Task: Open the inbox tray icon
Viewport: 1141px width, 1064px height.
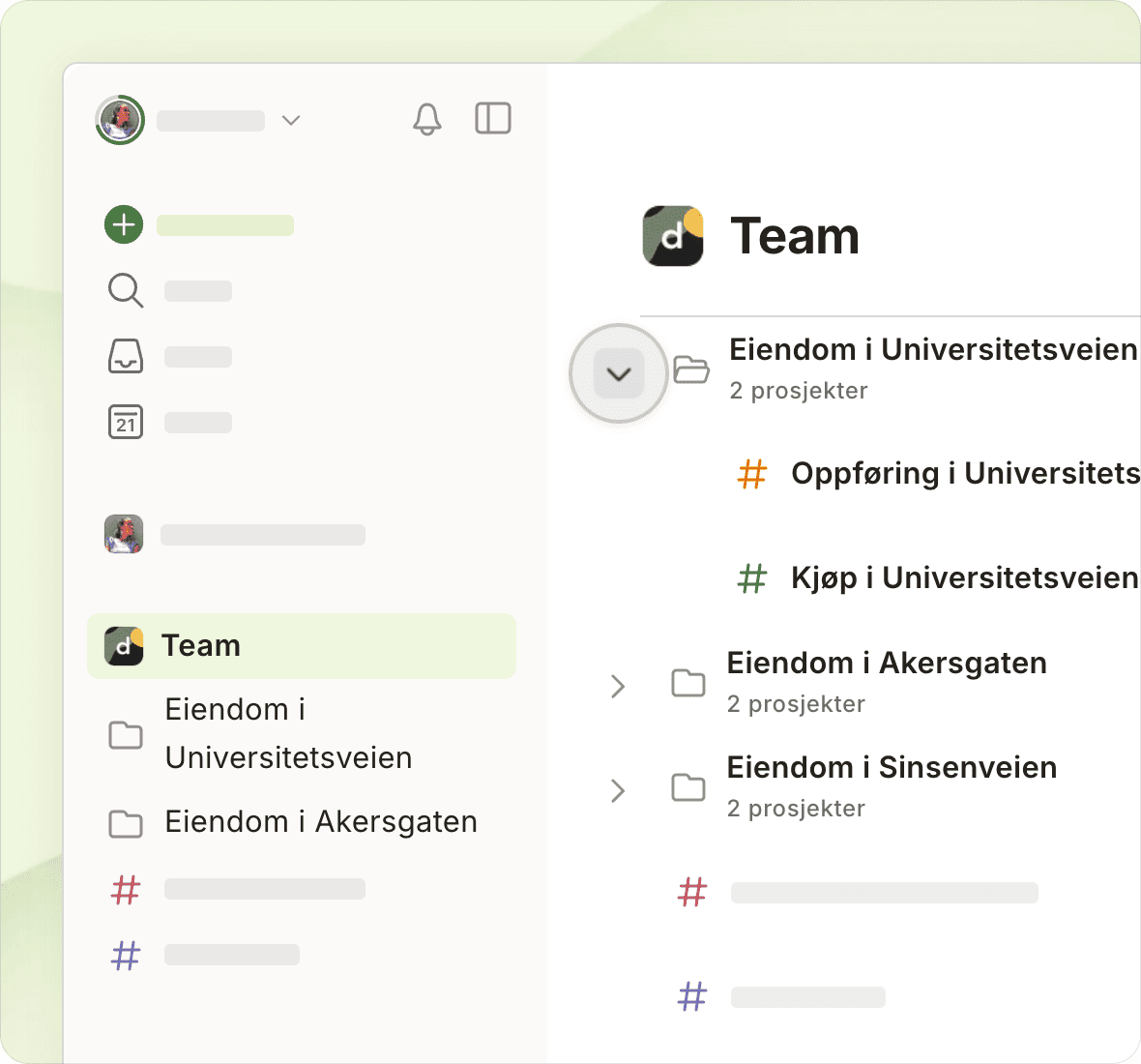Action: (126, 356)
